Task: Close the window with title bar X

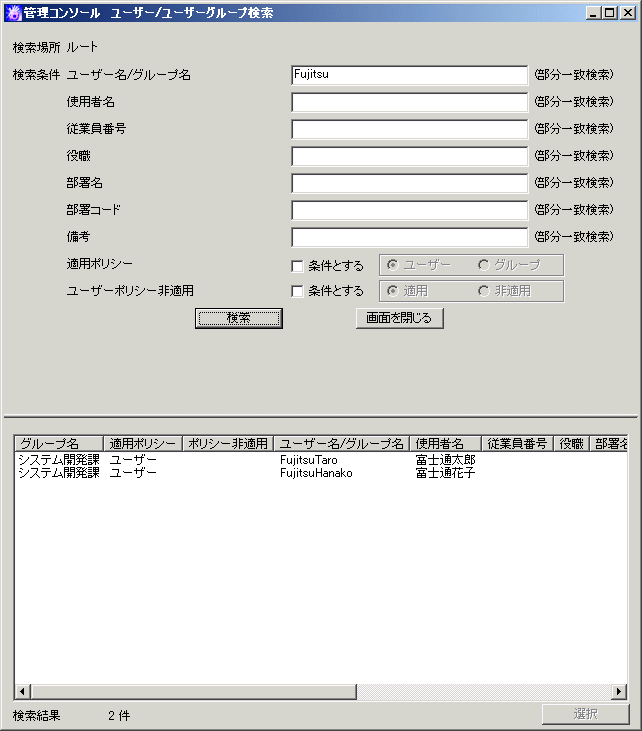Action: (x=628, y=13)
